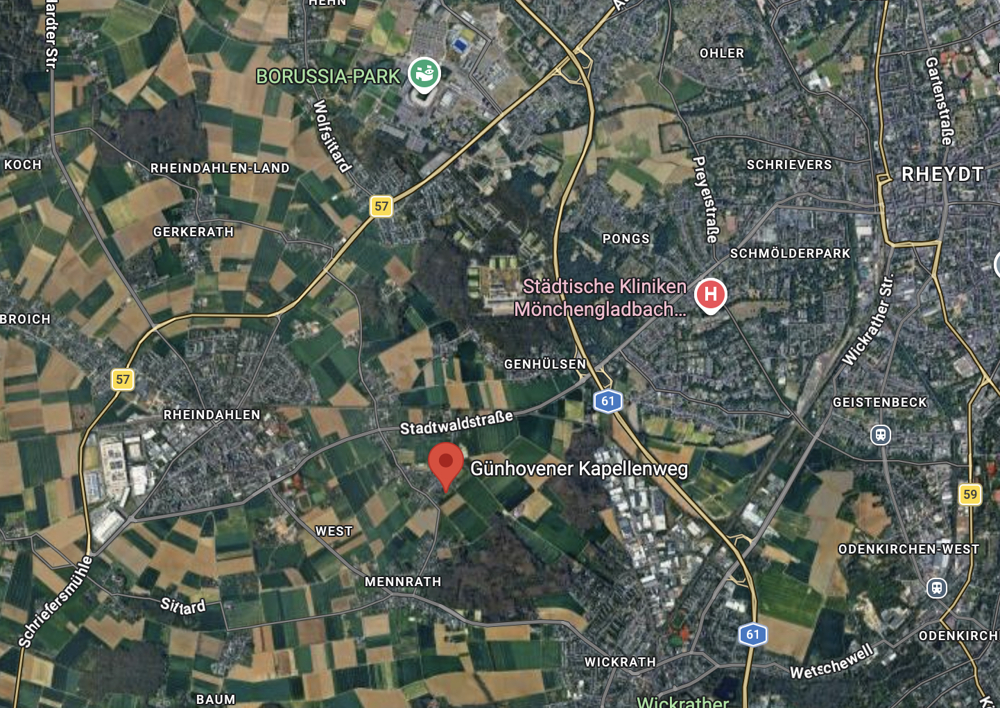This screenshot has height=708, width=1000.
Task: Click the Odenkirchen railway station icon
Action: pyautogui.click(x=936, y=587)
